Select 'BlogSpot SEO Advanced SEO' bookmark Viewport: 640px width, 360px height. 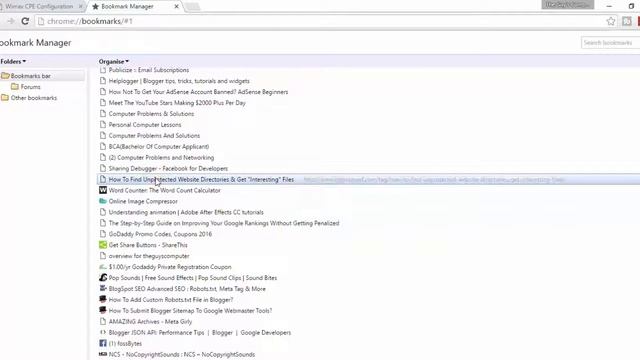[187, 289]
